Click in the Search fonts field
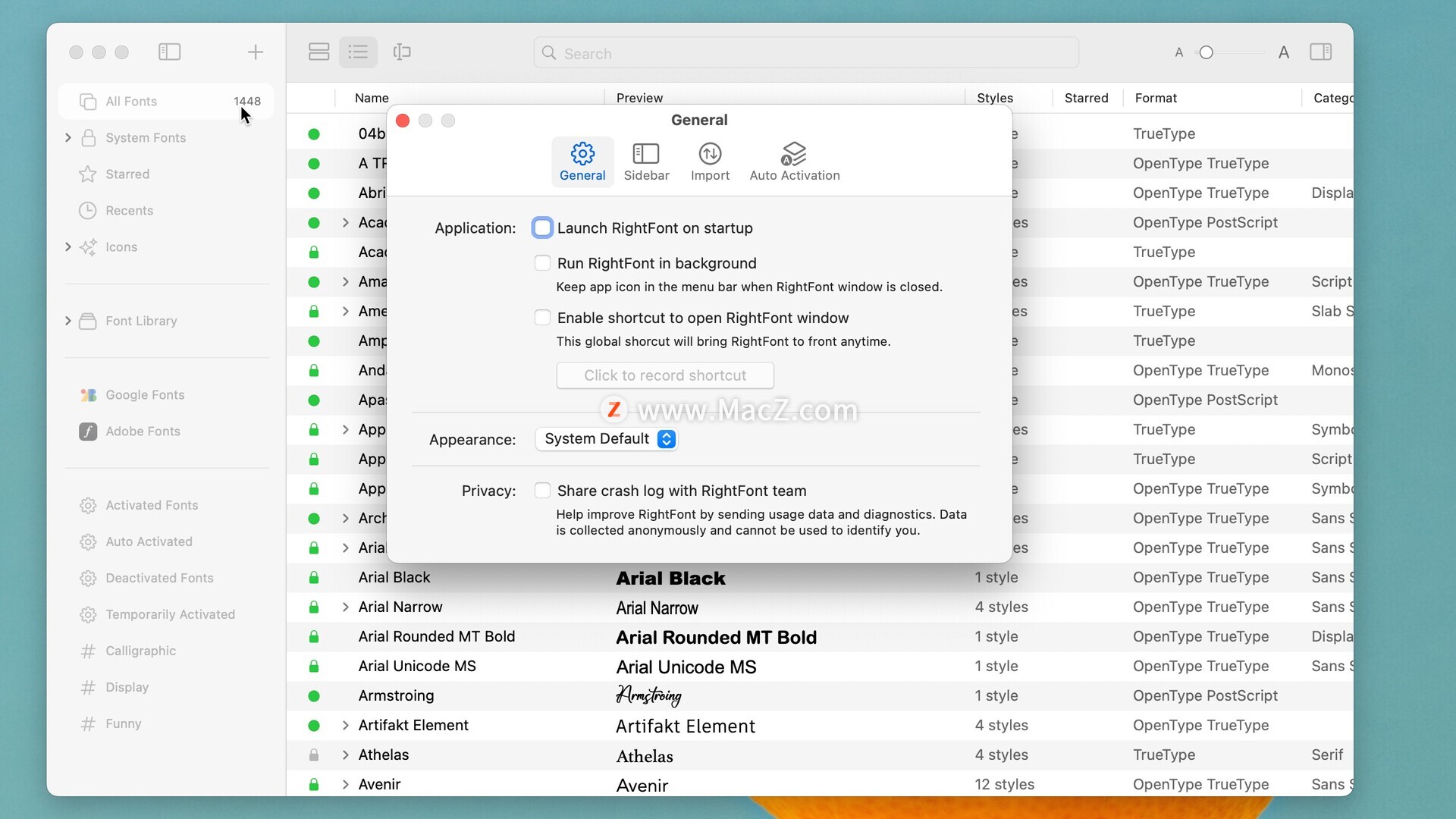The height and width of the screenshot is (819, 1456). (x=806, y=53)
